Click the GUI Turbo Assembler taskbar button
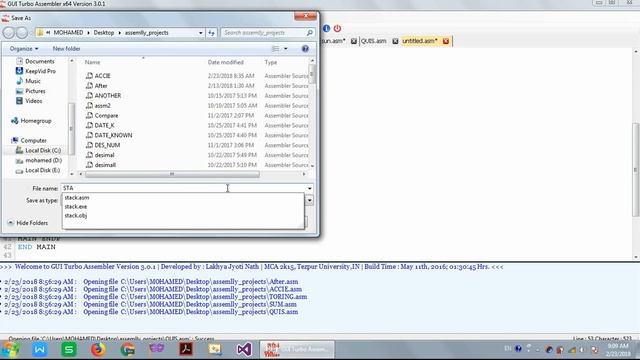The width and height of the screenshot is (640, 360). tap(298, 350)
